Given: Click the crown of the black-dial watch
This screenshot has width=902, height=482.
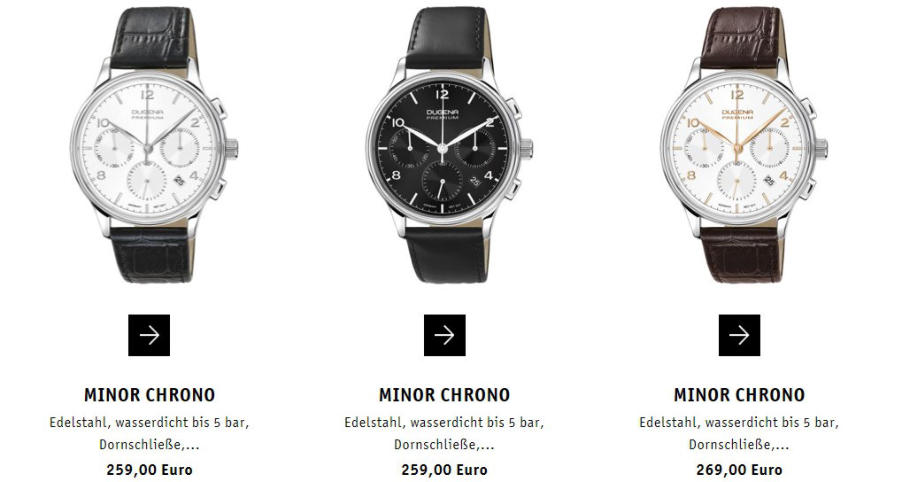Looking at the screenshot, I should [x=526, y=148].
